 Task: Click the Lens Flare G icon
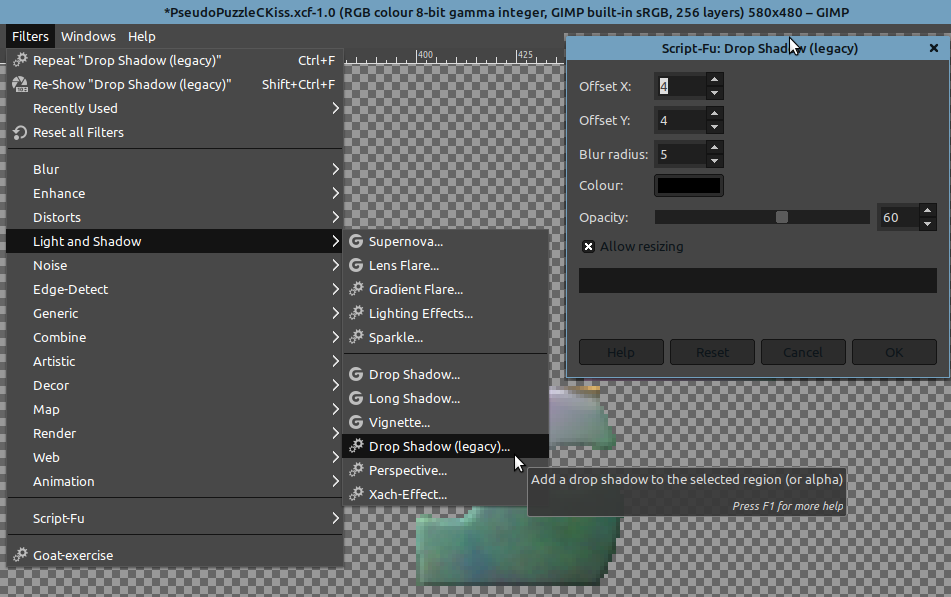pyautogui.click(x=355, y=265)
